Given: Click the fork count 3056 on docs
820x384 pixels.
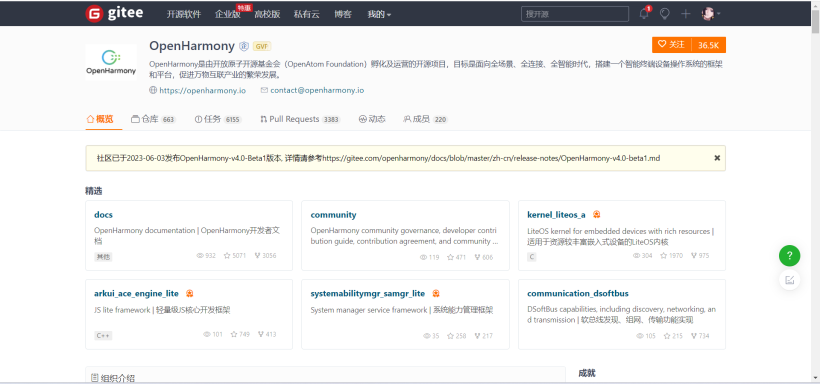Looking at the screenshot, I should (266, 256).
